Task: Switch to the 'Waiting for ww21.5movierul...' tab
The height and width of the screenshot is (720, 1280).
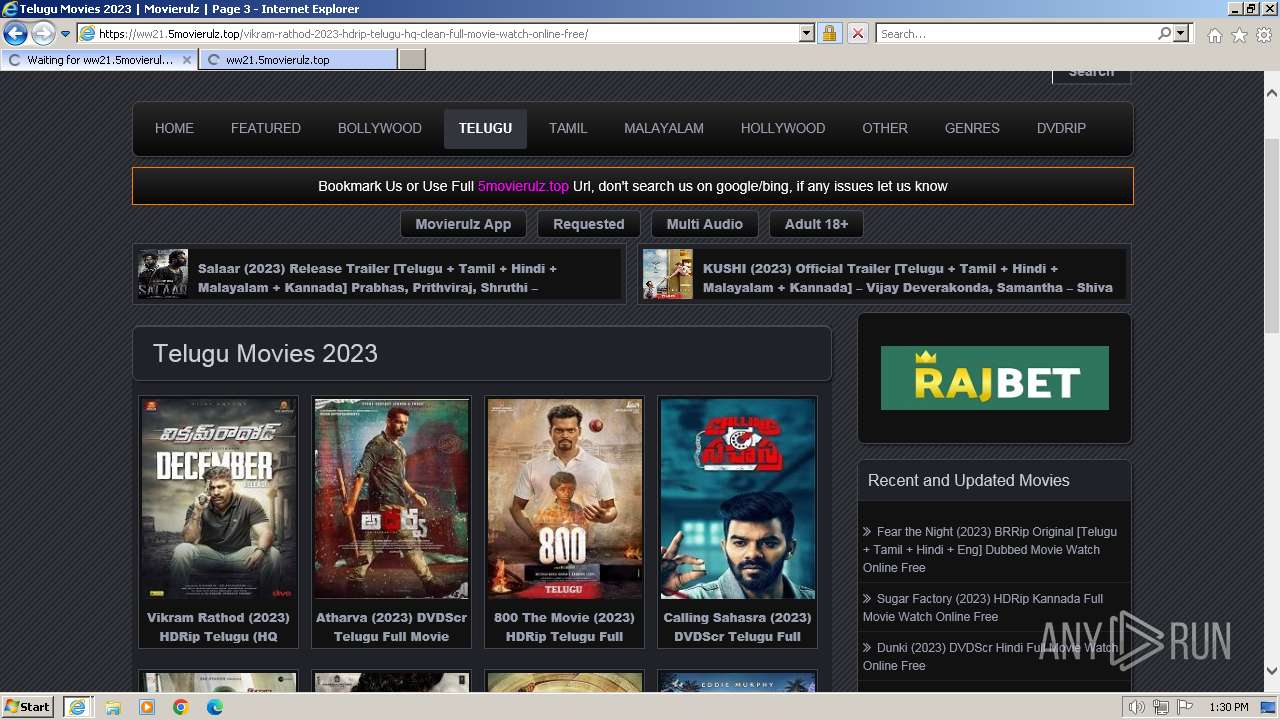Action: tap(100, 60)
